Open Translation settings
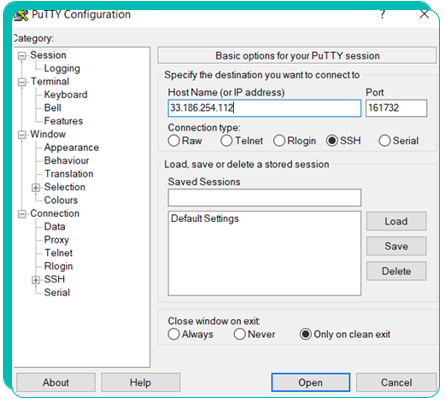 69,174
